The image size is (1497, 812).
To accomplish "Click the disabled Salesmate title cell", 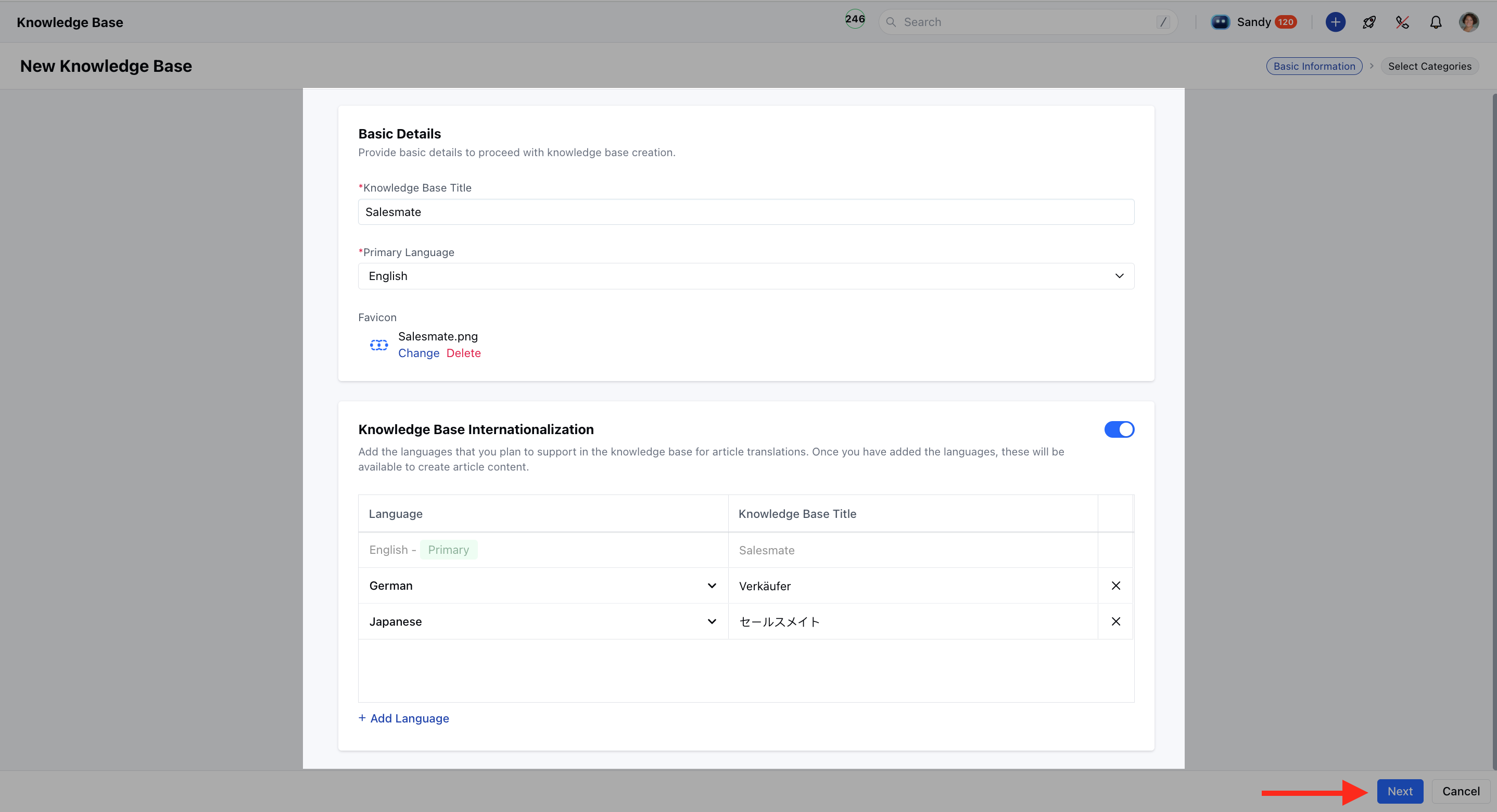I will (912, 550).
